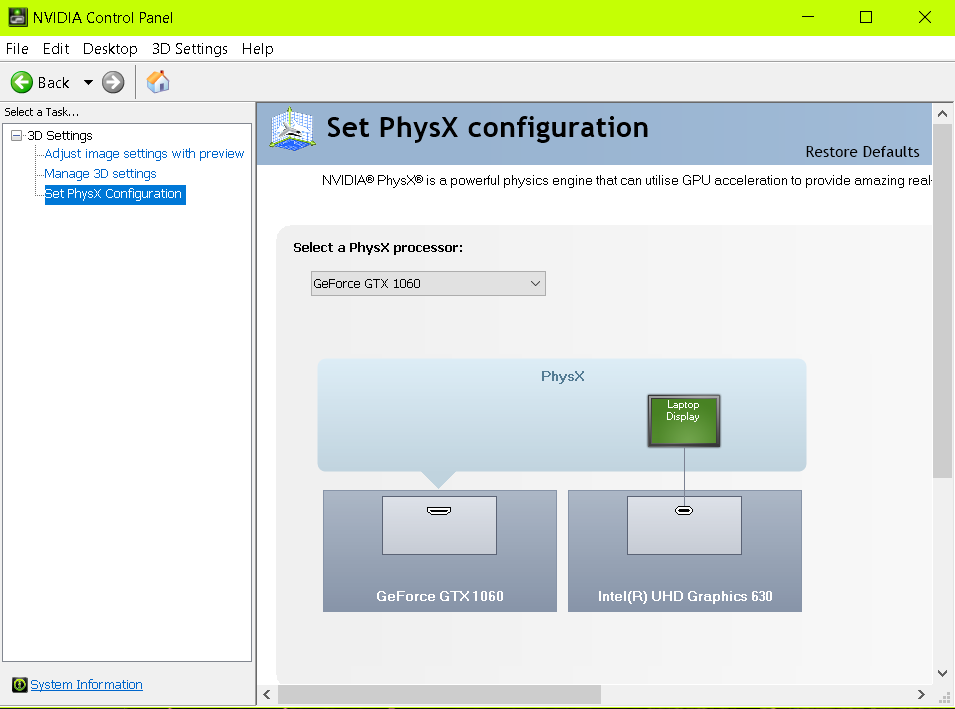Click the vertical scrollbar up arrow
Viewport: 955px width, 709px height.
942,113
